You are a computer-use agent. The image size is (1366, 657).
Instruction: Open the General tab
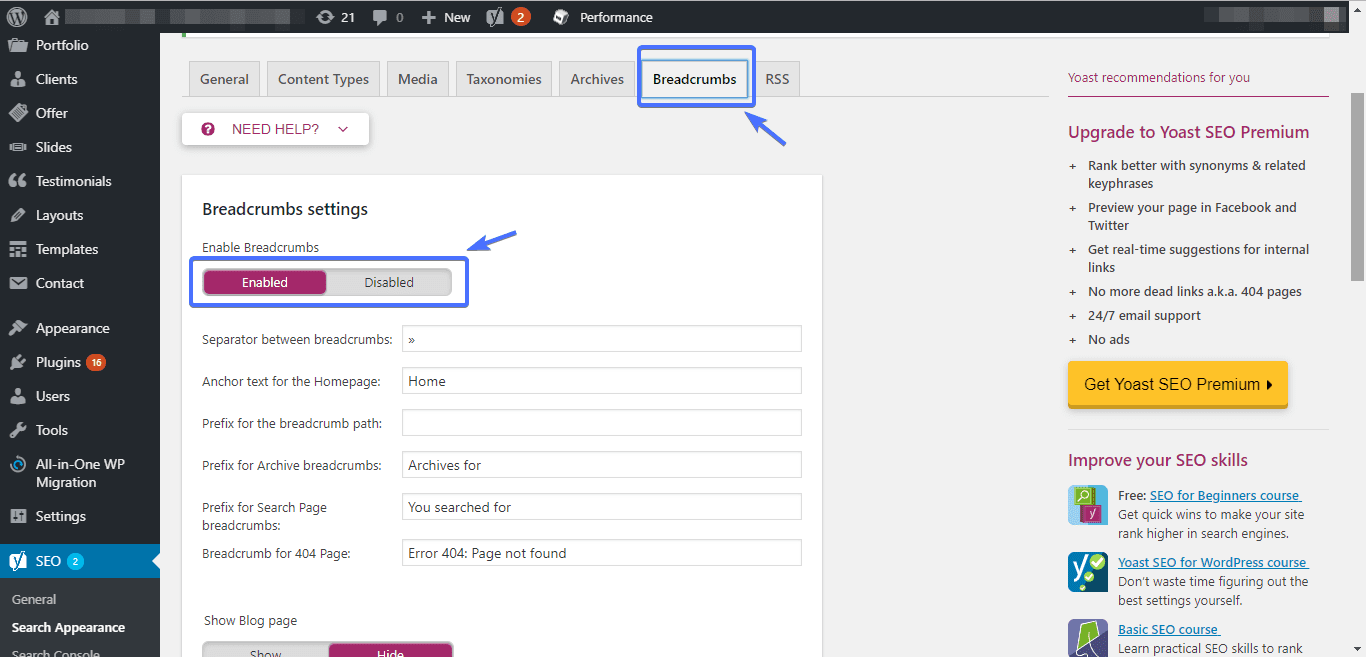coord(224,79)
